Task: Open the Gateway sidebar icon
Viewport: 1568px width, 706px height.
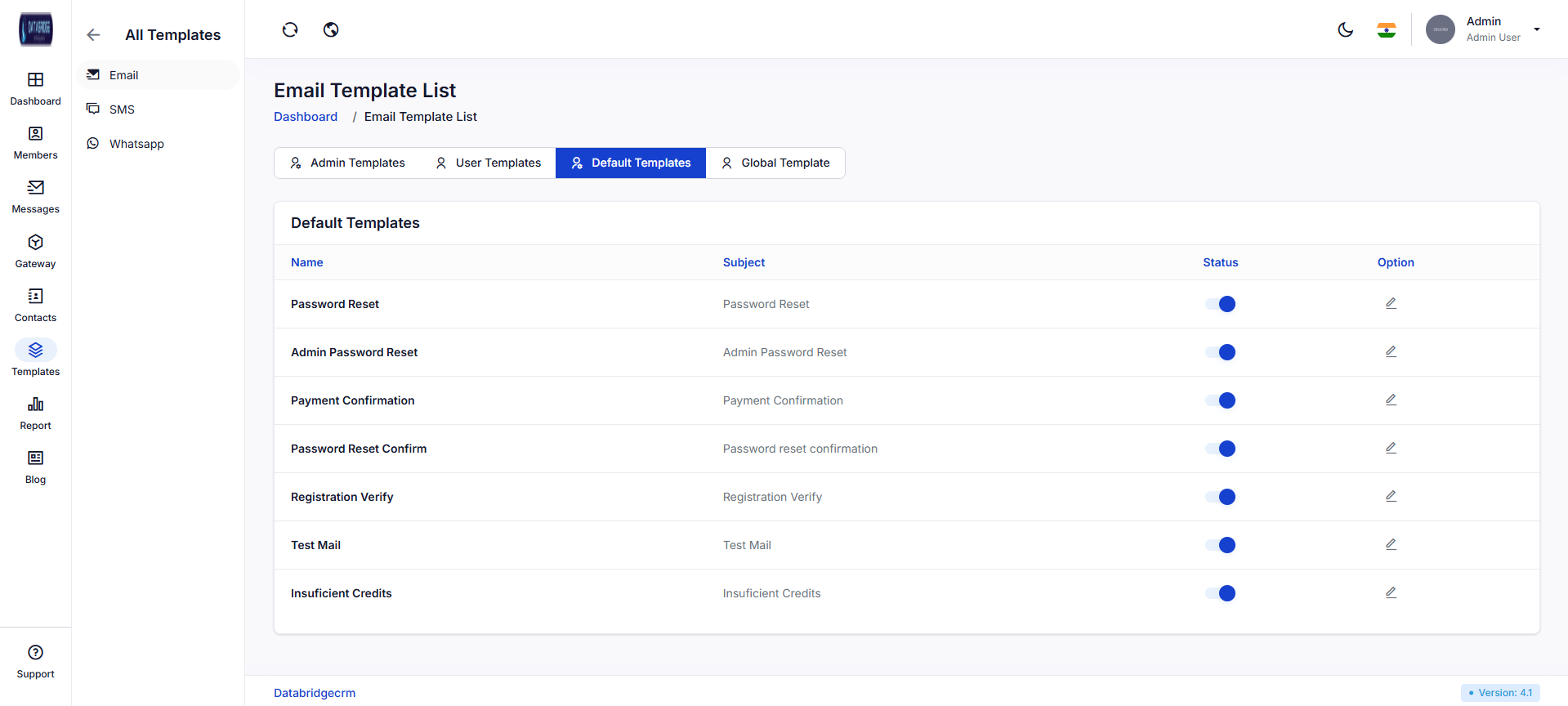Action: click(x=35, y=243)
